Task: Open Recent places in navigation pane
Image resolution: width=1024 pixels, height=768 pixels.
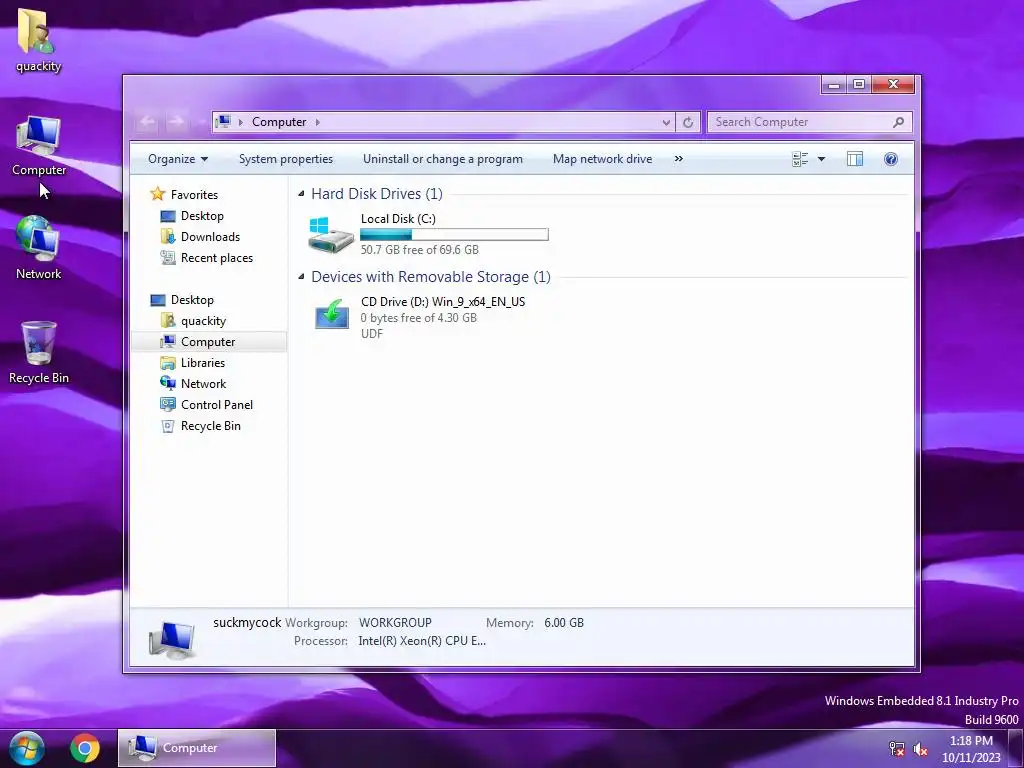Action: click(x=216, y=258)
